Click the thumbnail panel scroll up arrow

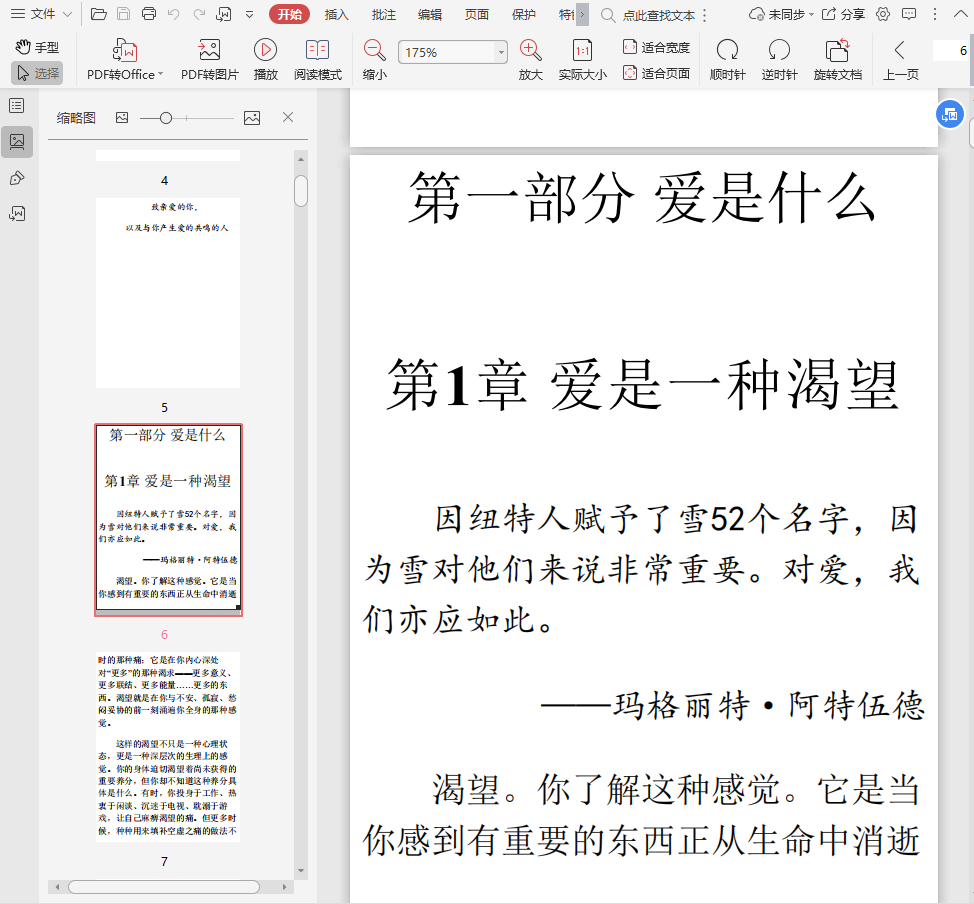point(301,159)
